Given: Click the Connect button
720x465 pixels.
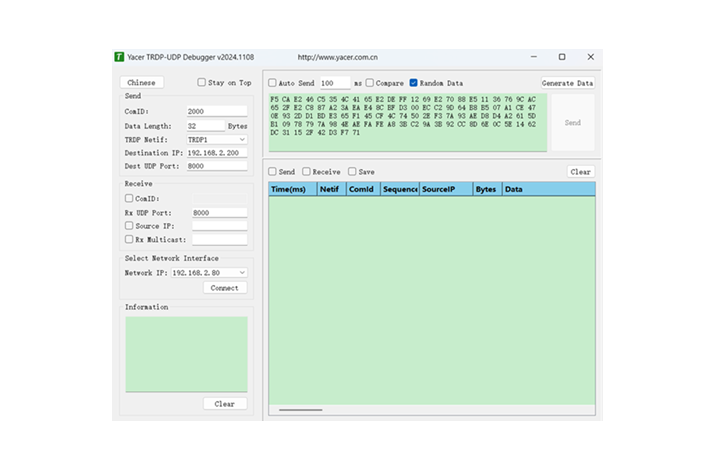Looking at the screenshot, I should click(225, 288).
